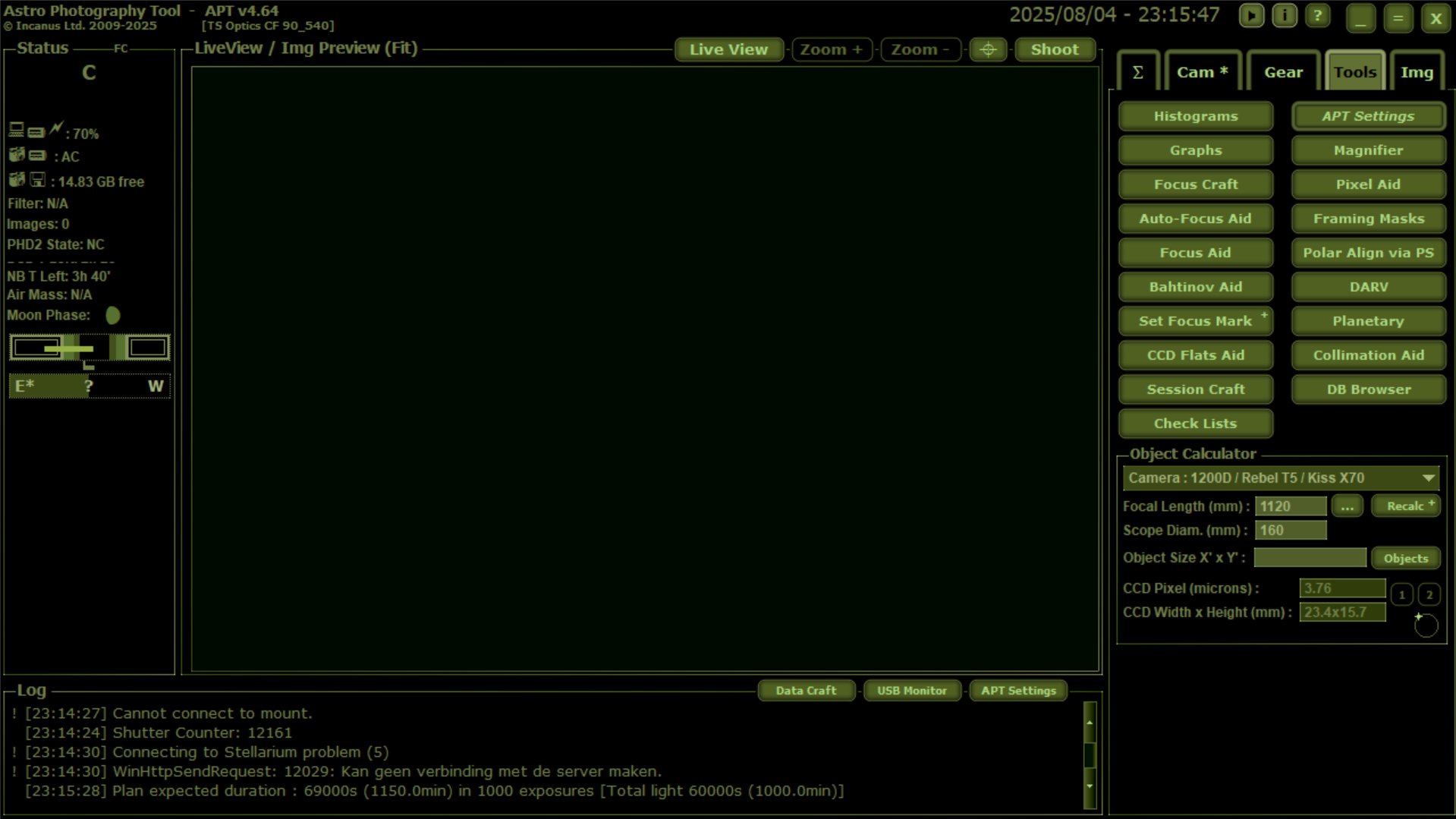This screenshot has height=819, width=1456.
Task: Open the sigma summary tab
Action: [1138, 72]
